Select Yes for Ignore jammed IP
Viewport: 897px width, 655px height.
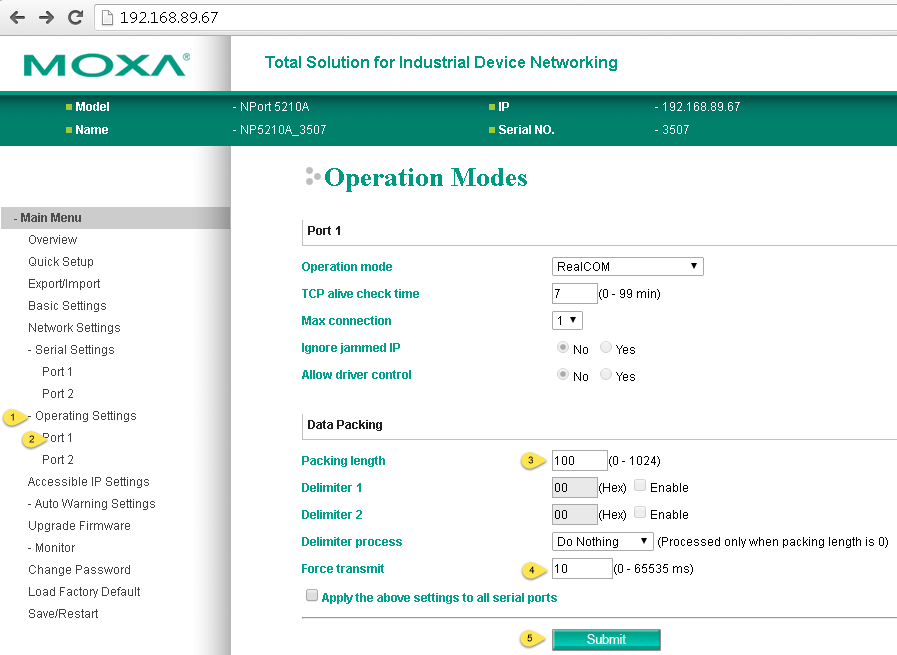(x=606, y=348)
